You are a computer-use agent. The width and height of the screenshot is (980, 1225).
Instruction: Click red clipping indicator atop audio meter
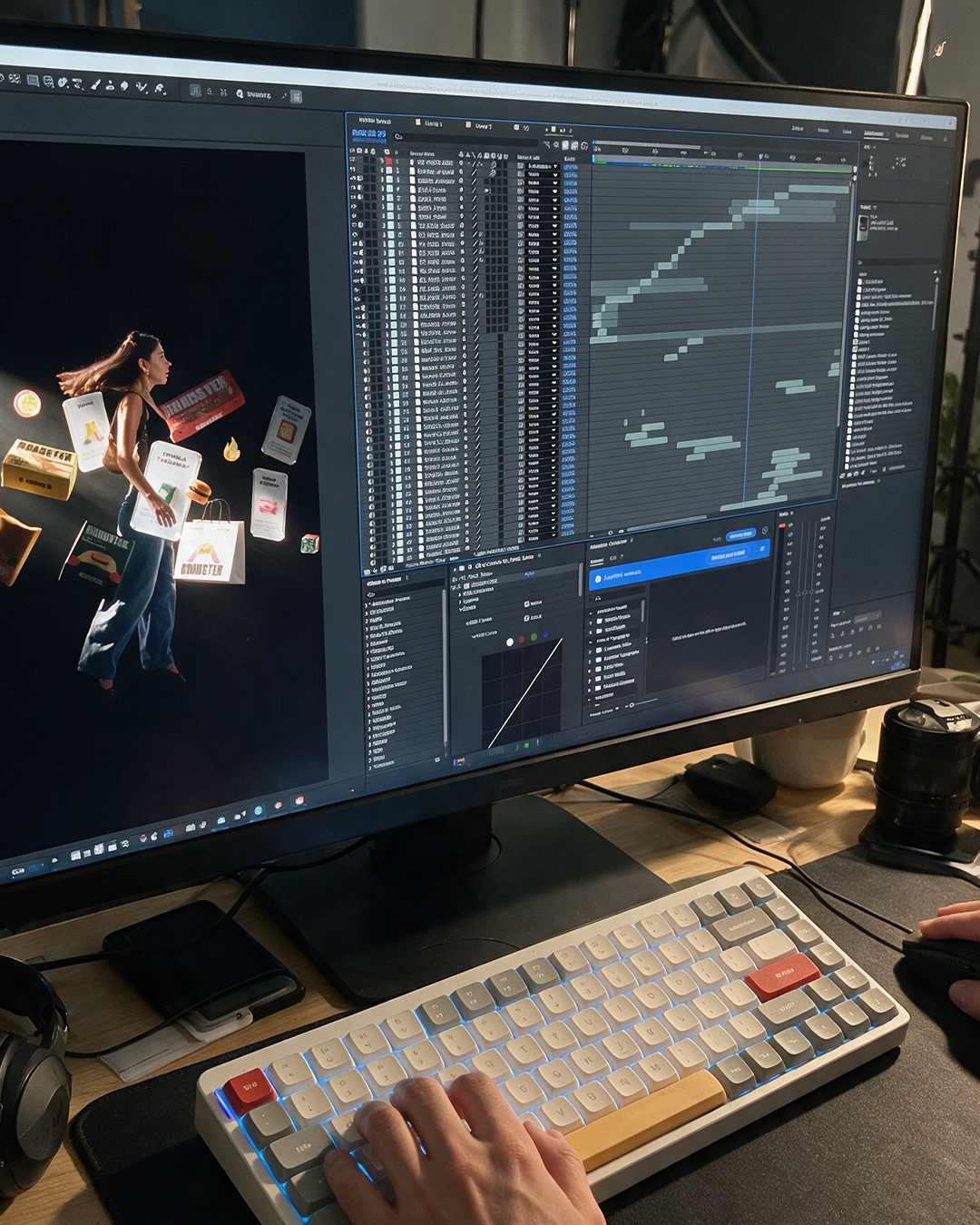pyautogui.click(x=781, y=524)
